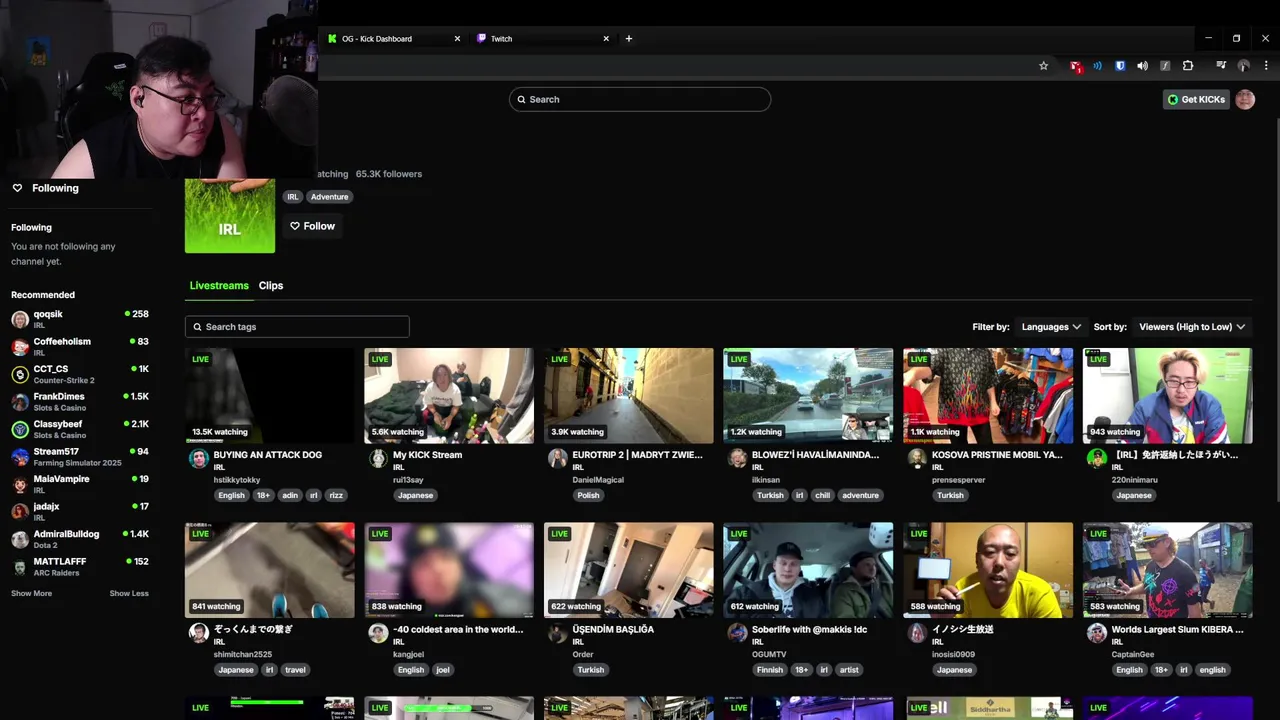Open the gray script 'f' extension
Screen dimensions: 1280x720
pos(1165,66)
